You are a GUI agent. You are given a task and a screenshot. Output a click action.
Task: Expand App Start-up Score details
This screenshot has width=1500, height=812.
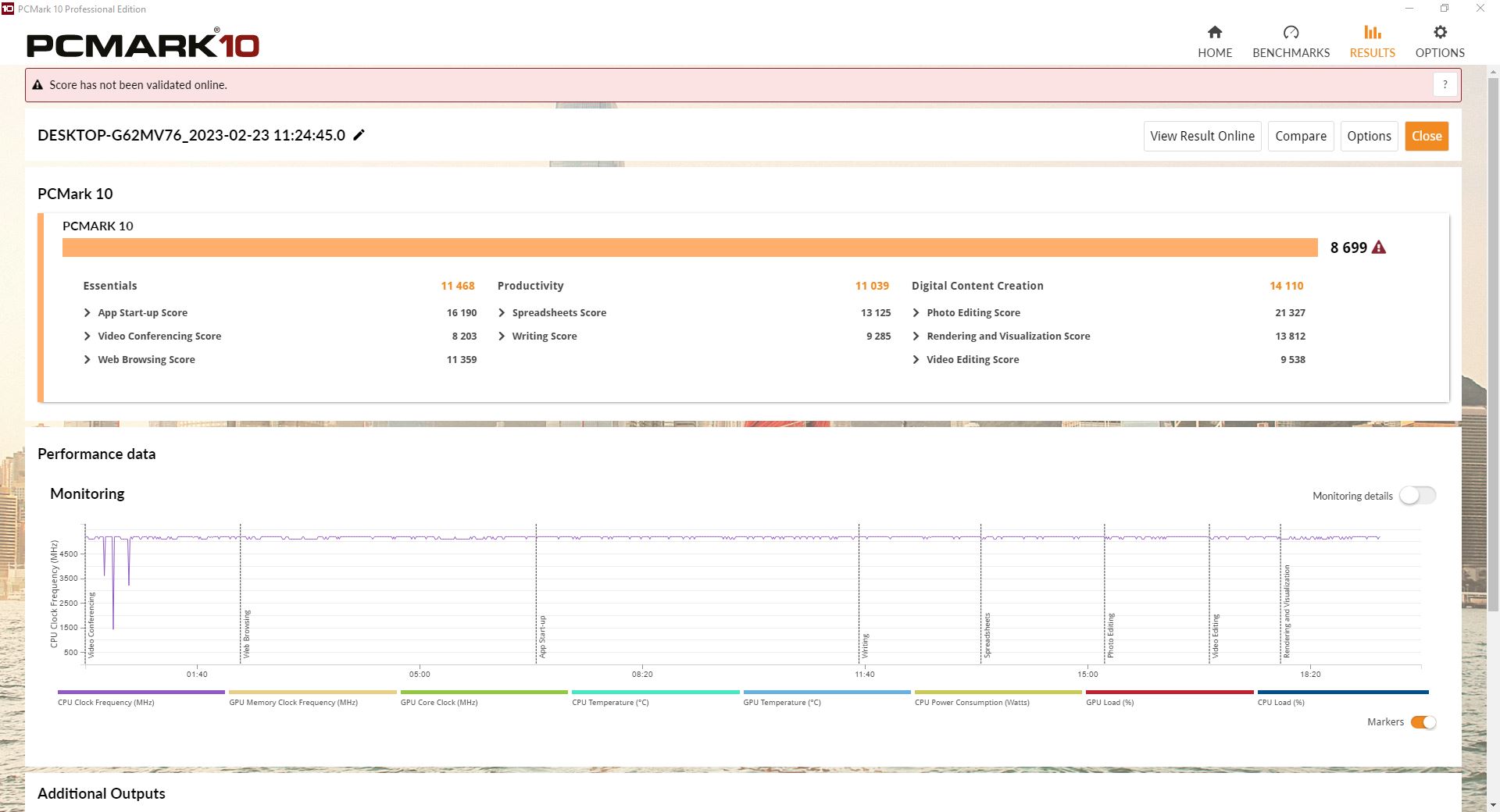click(x=87, y=312)
